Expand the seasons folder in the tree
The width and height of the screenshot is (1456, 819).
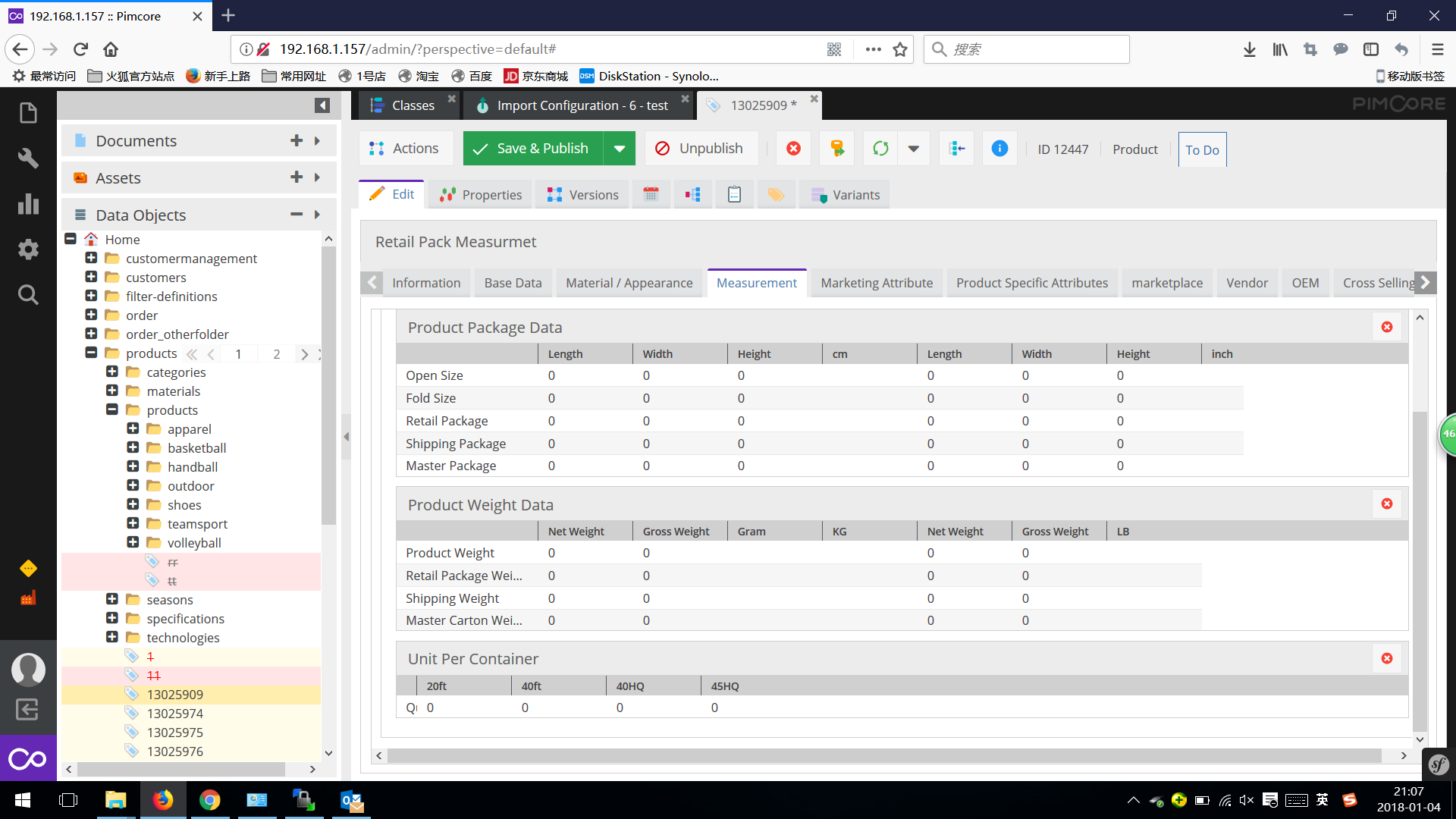pyautogui.click(x=111, y=599)
